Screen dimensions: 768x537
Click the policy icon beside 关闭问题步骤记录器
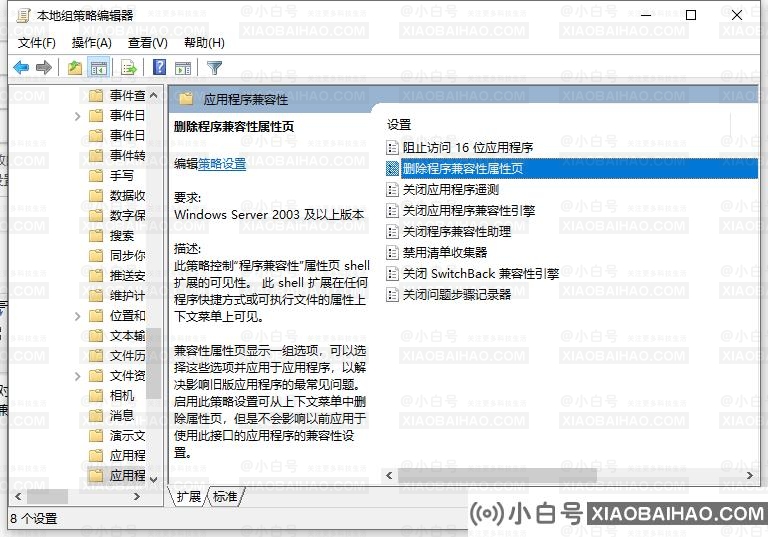(392, 294)
